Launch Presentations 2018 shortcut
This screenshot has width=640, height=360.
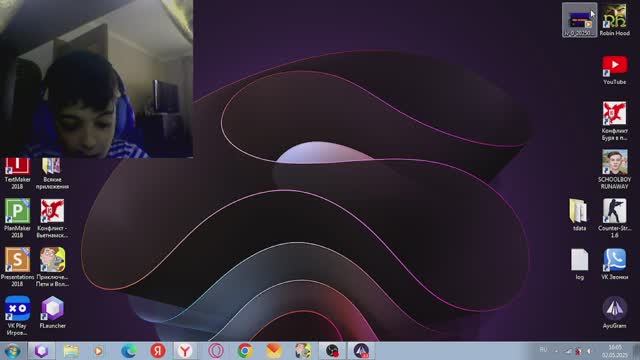click(x=17, y=267)
